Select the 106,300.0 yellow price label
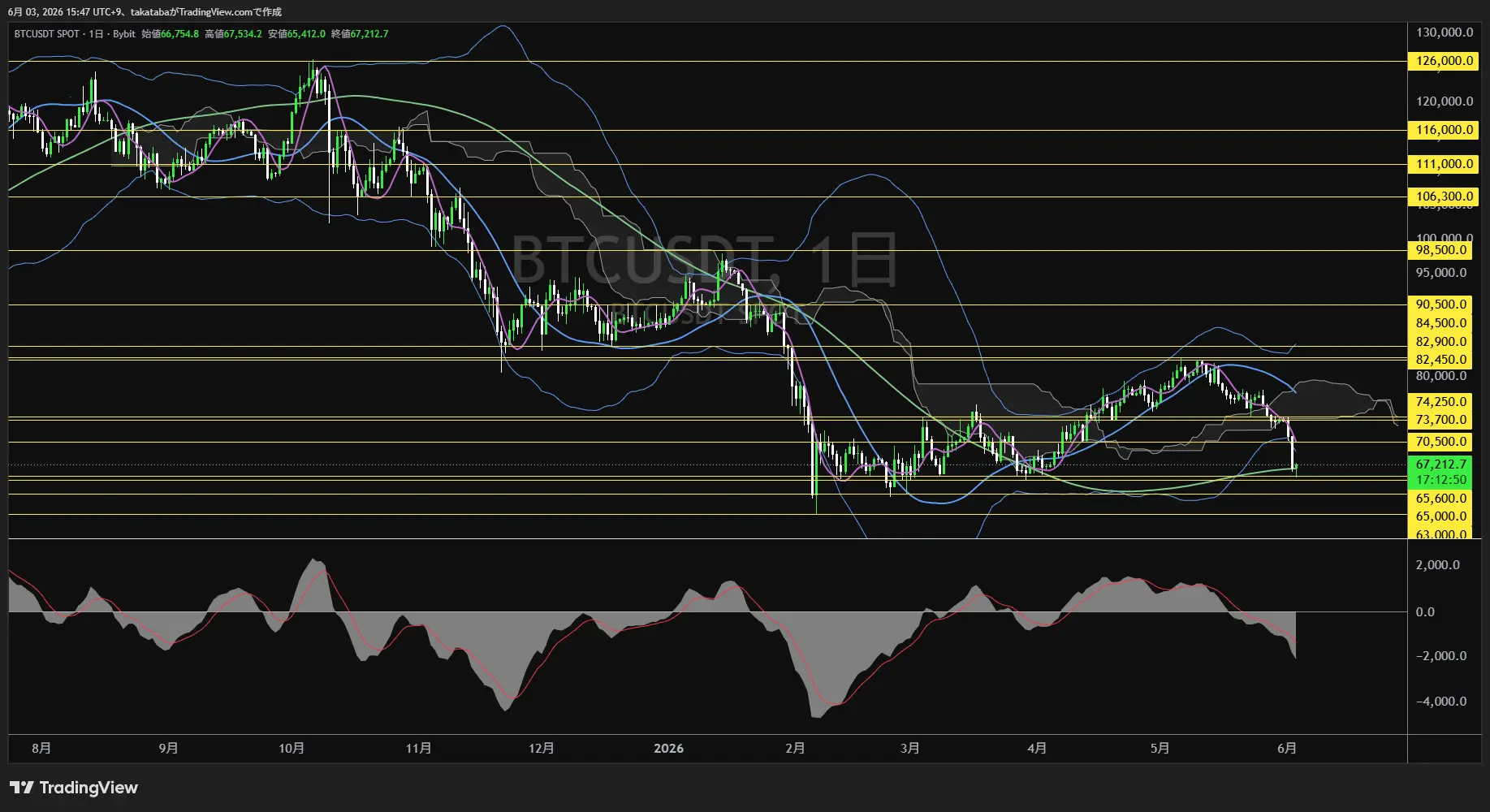Viewport: 1490px width, 812px height. coord(1444,197)
